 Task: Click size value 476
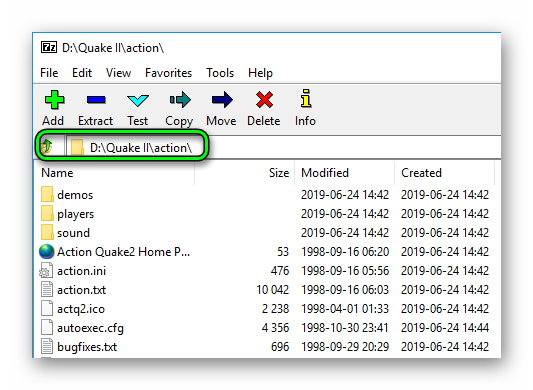pyautogui.click(x=280, y=271)
